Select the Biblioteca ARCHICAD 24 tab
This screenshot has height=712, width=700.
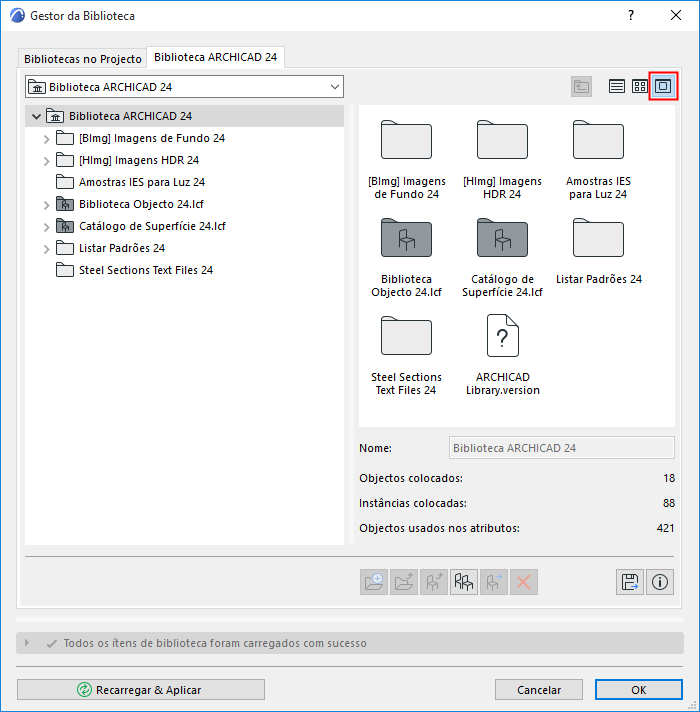(x=216, y=57)
